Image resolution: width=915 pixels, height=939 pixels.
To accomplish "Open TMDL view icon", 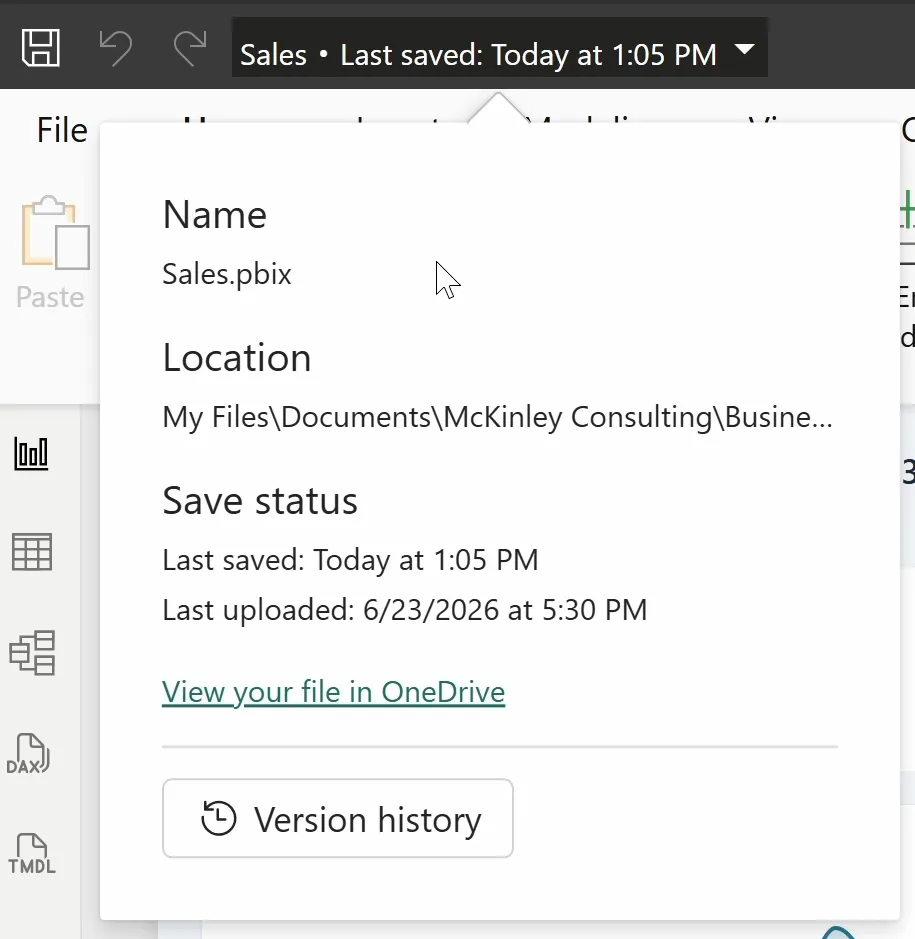I will [32, 853].
